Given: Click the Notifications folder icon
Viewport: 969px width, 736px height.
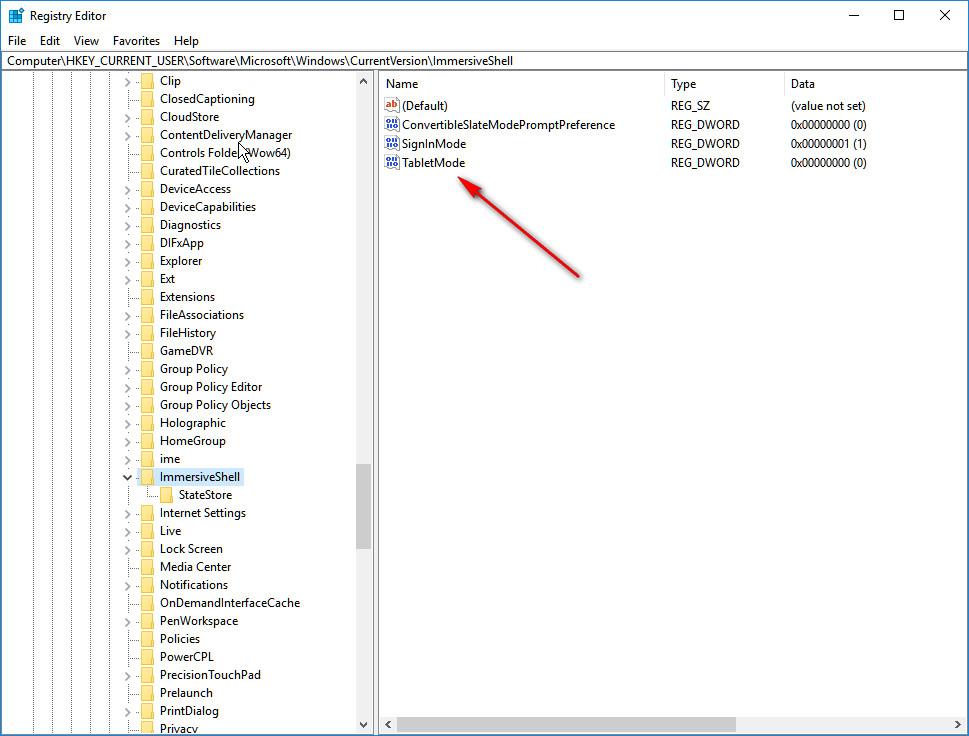Looking at the screenshot, I should tap(147, 585).
